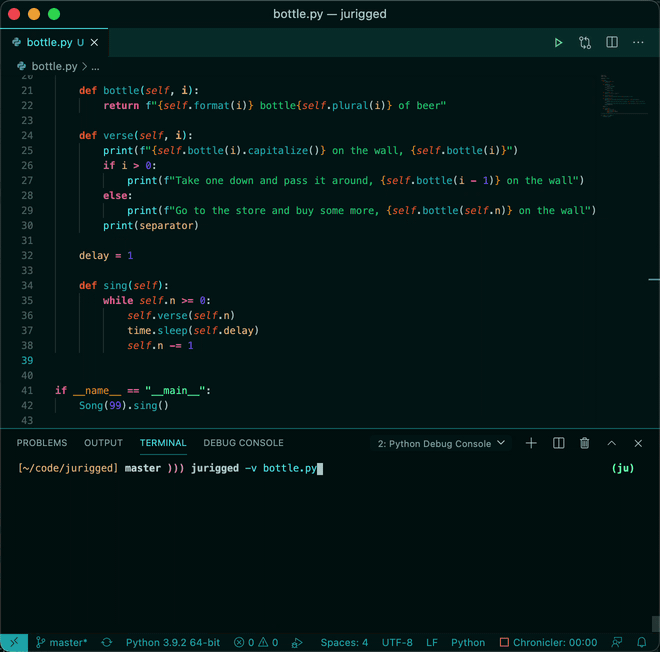Screen dimensions: 660x652
Task: Change the Python language mode selector
Action: pyautogui.click(x=468, y=642)
